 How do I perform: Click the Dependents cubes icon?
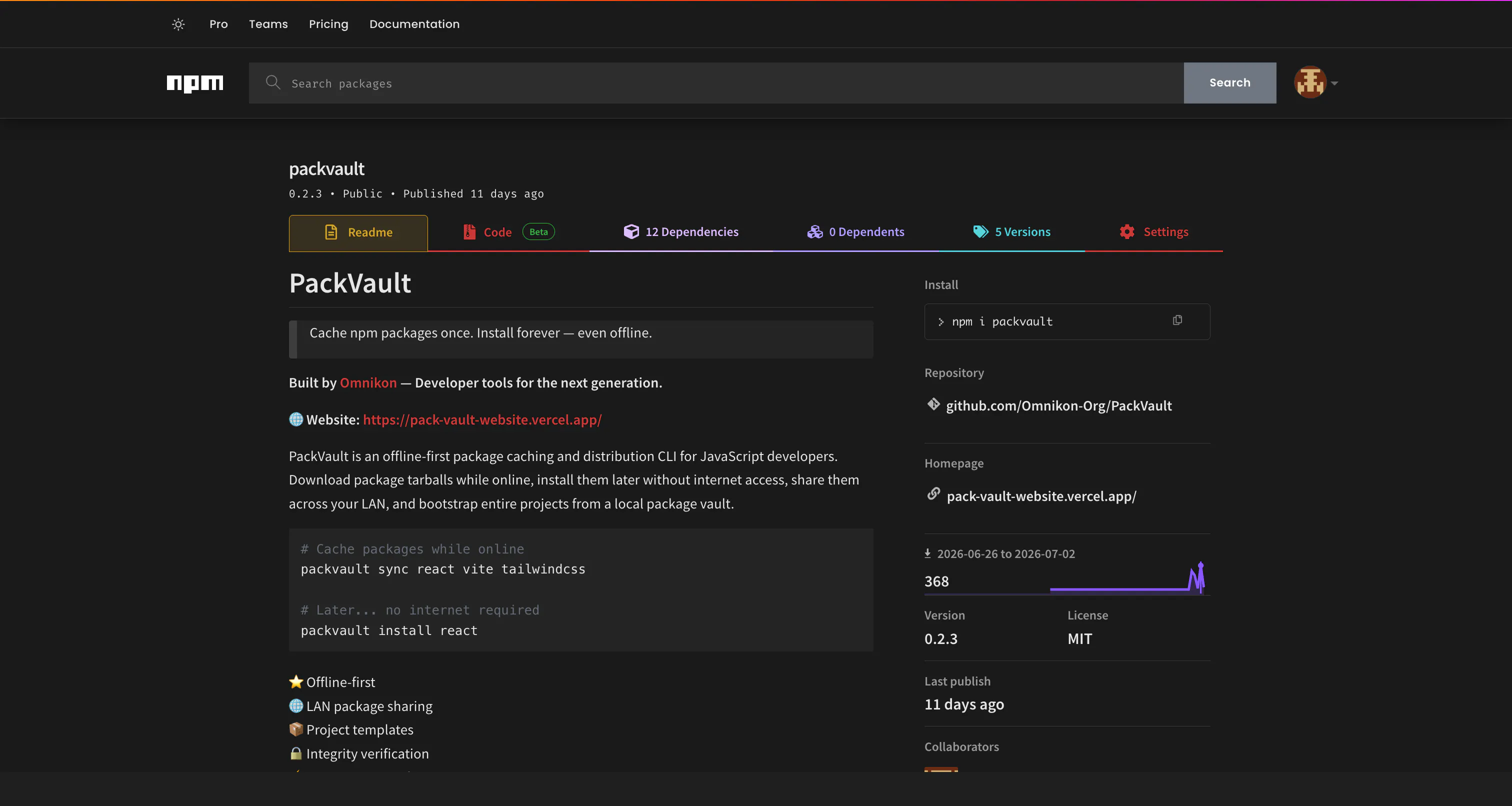[814, 232]
